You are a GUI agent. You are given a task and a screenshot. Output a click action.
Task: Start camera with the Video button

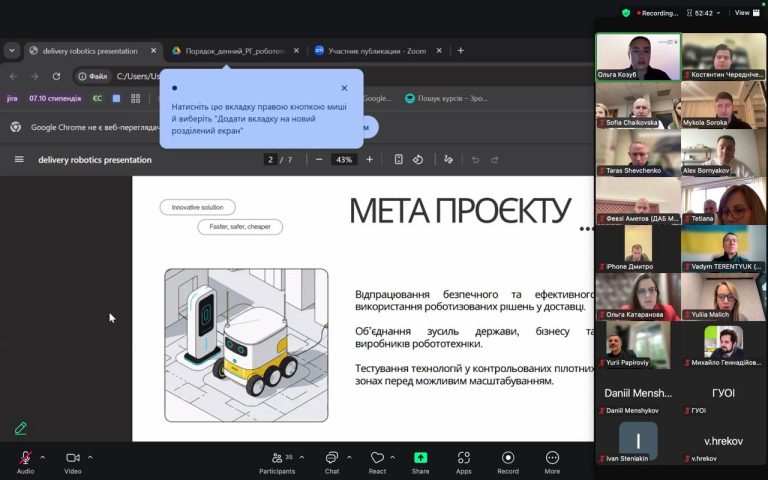click(x=73, y=459)
